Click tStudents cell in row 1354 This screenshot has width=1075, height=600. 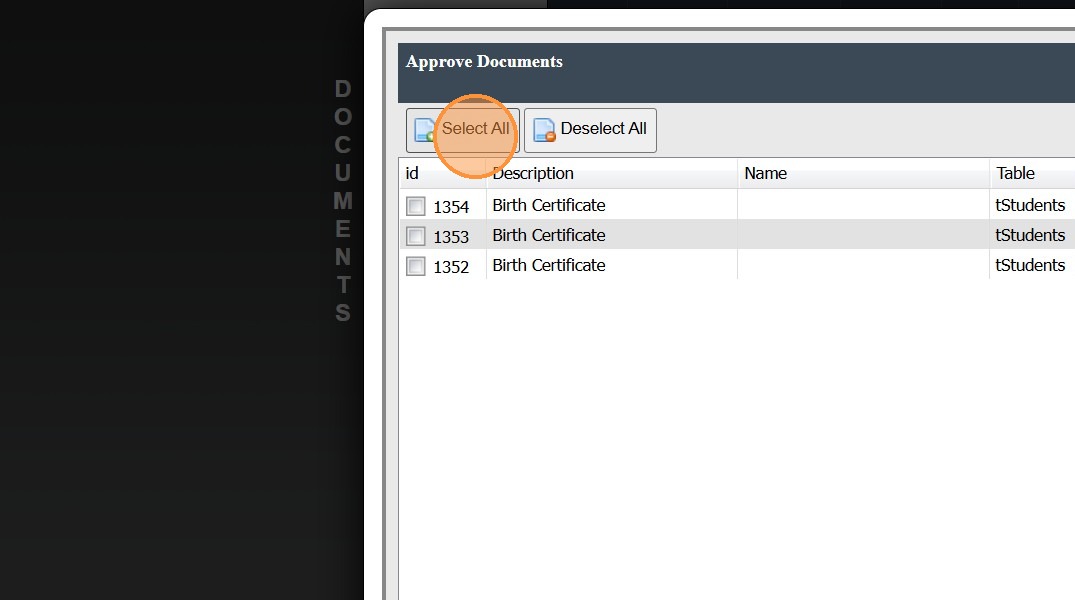tap(1030, 205)
